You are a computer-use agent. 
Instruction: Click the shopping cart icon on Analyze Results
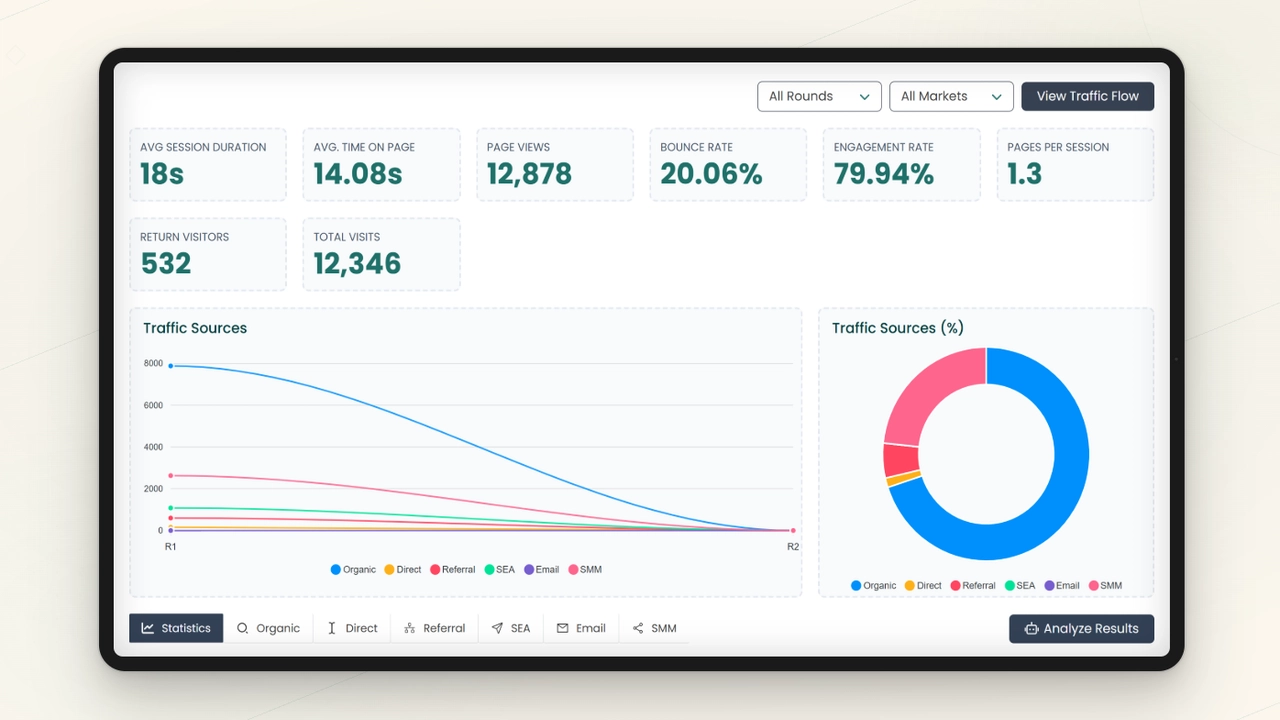tap(1033, 629)
